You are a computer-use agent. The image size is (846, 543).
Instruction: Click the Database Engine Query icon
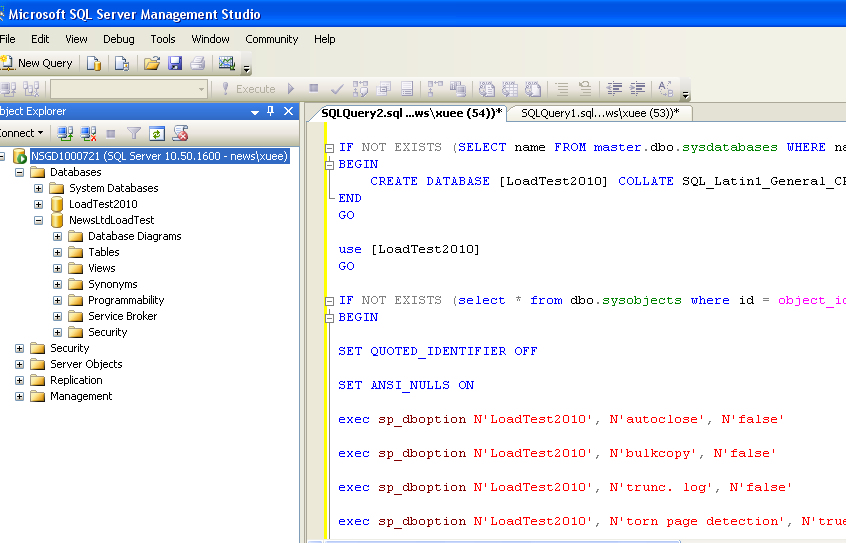coord(94,64)
